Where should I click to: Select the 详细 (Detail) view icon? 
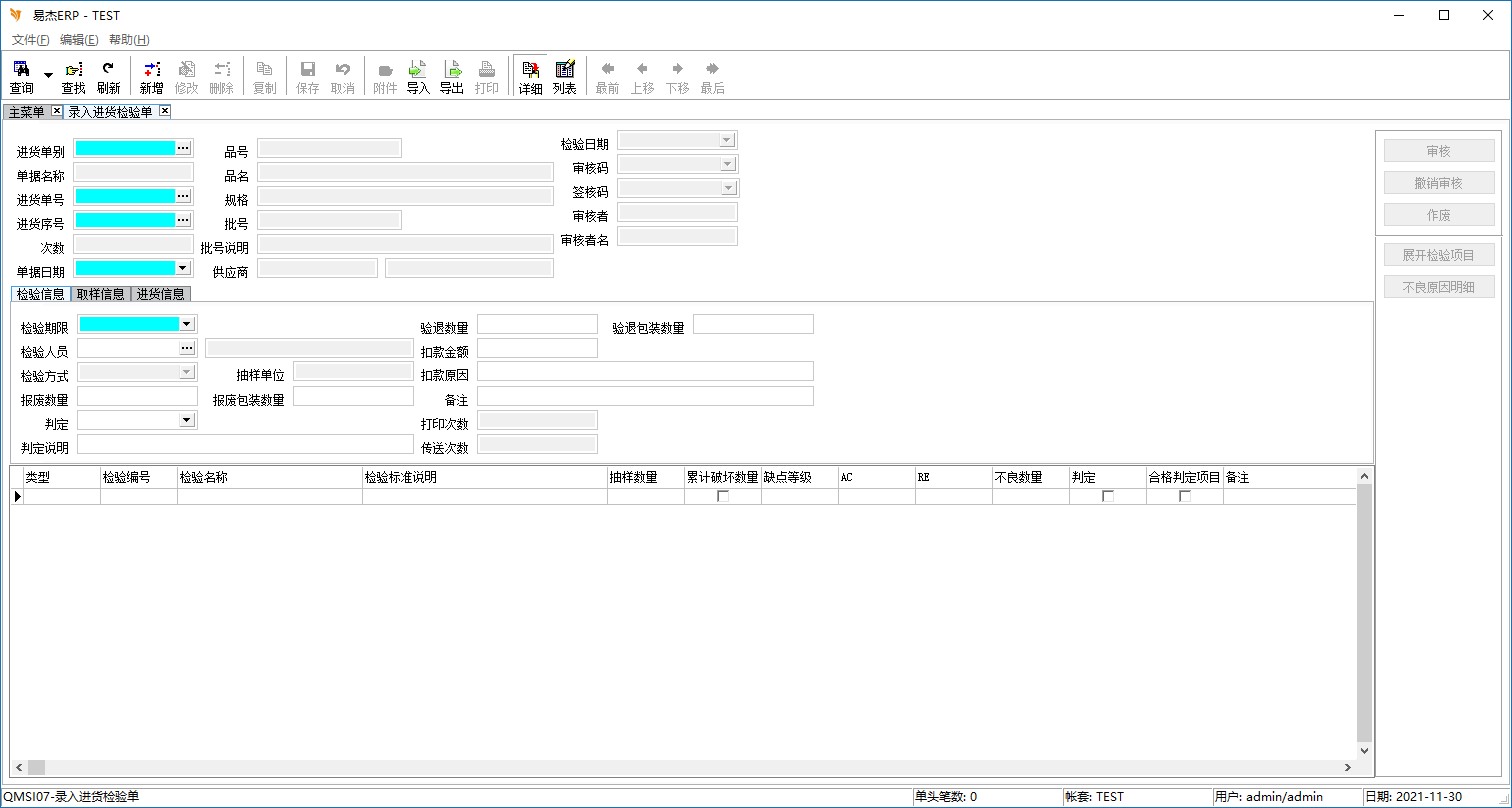[530, 76]
